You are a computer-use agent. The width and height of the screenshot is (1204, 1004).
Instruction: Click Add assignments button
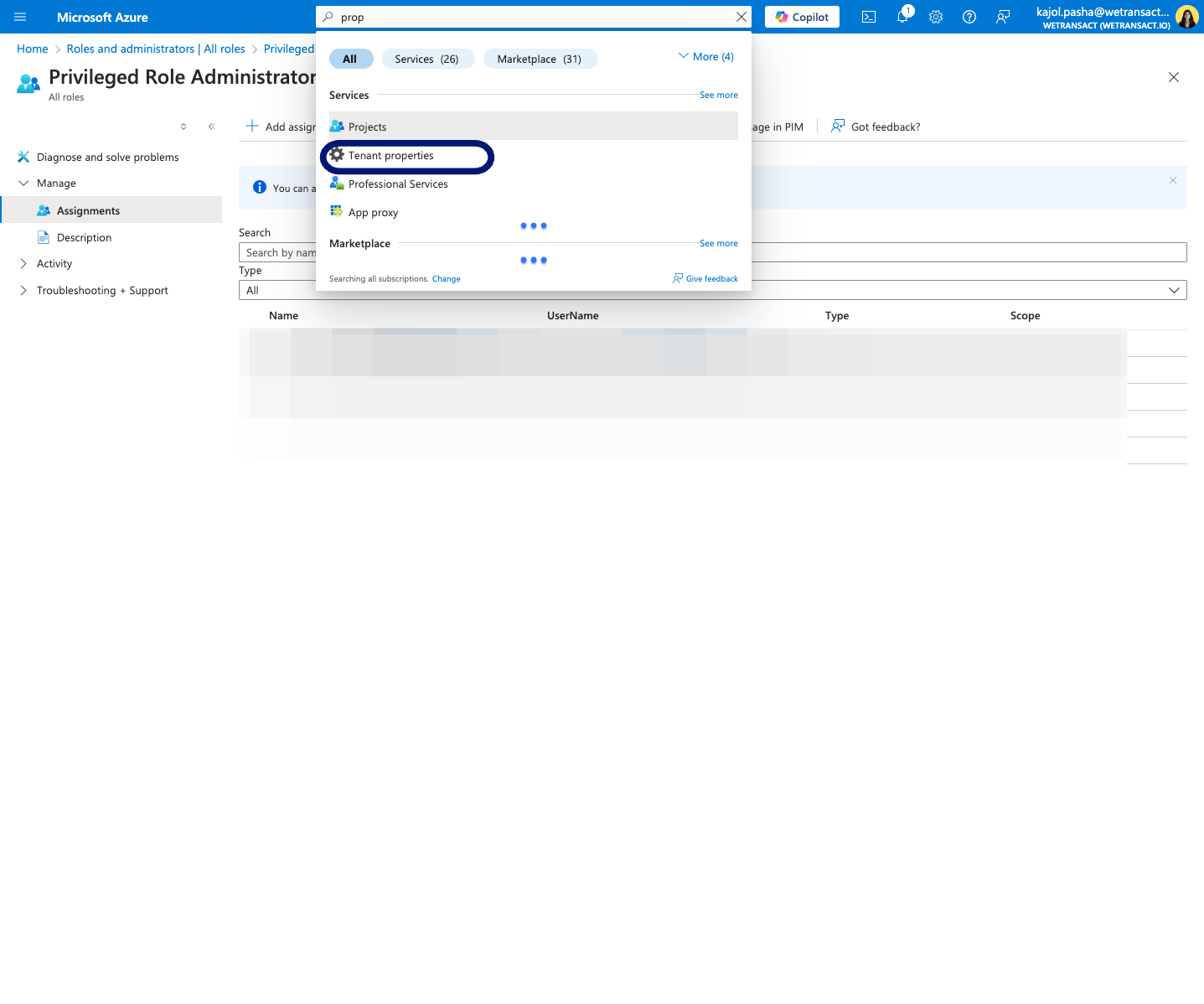pyautogui.click(x=281, y=127)
